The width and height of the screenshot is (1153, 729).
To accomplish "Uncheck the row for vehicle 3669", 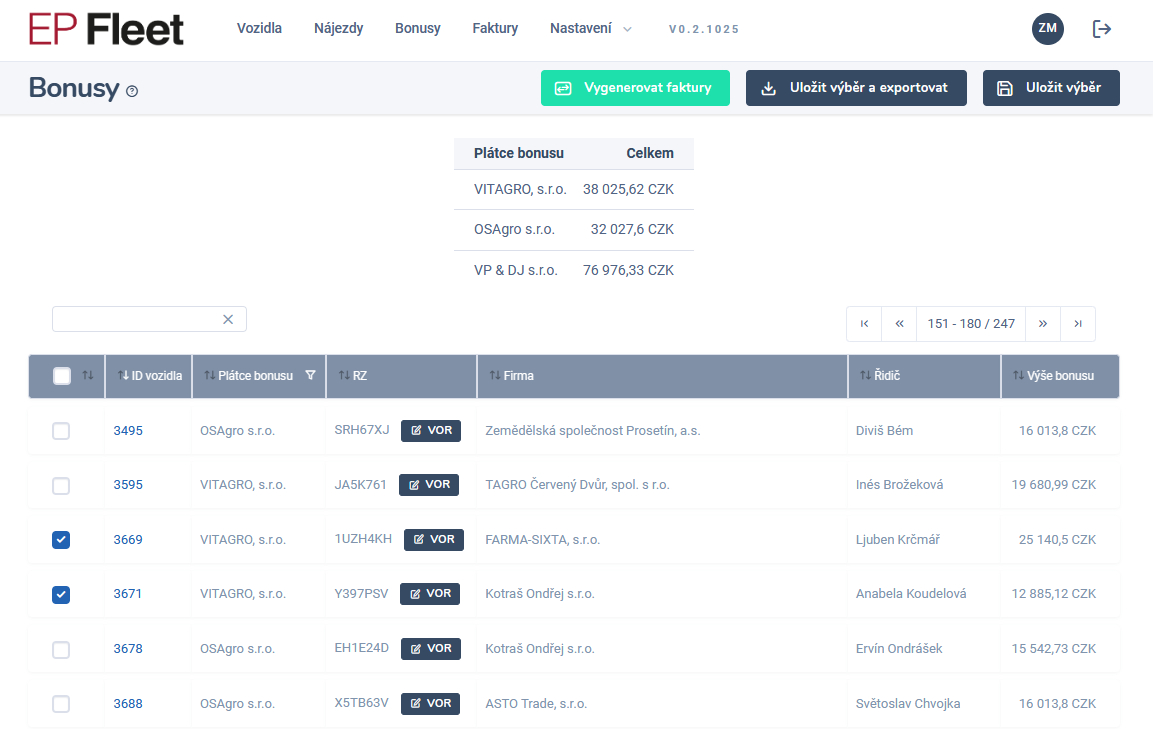I will tap(61, 540).
